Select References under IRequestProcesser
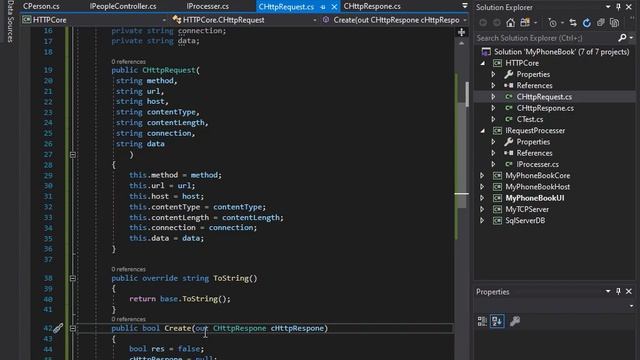 point(534,153)
